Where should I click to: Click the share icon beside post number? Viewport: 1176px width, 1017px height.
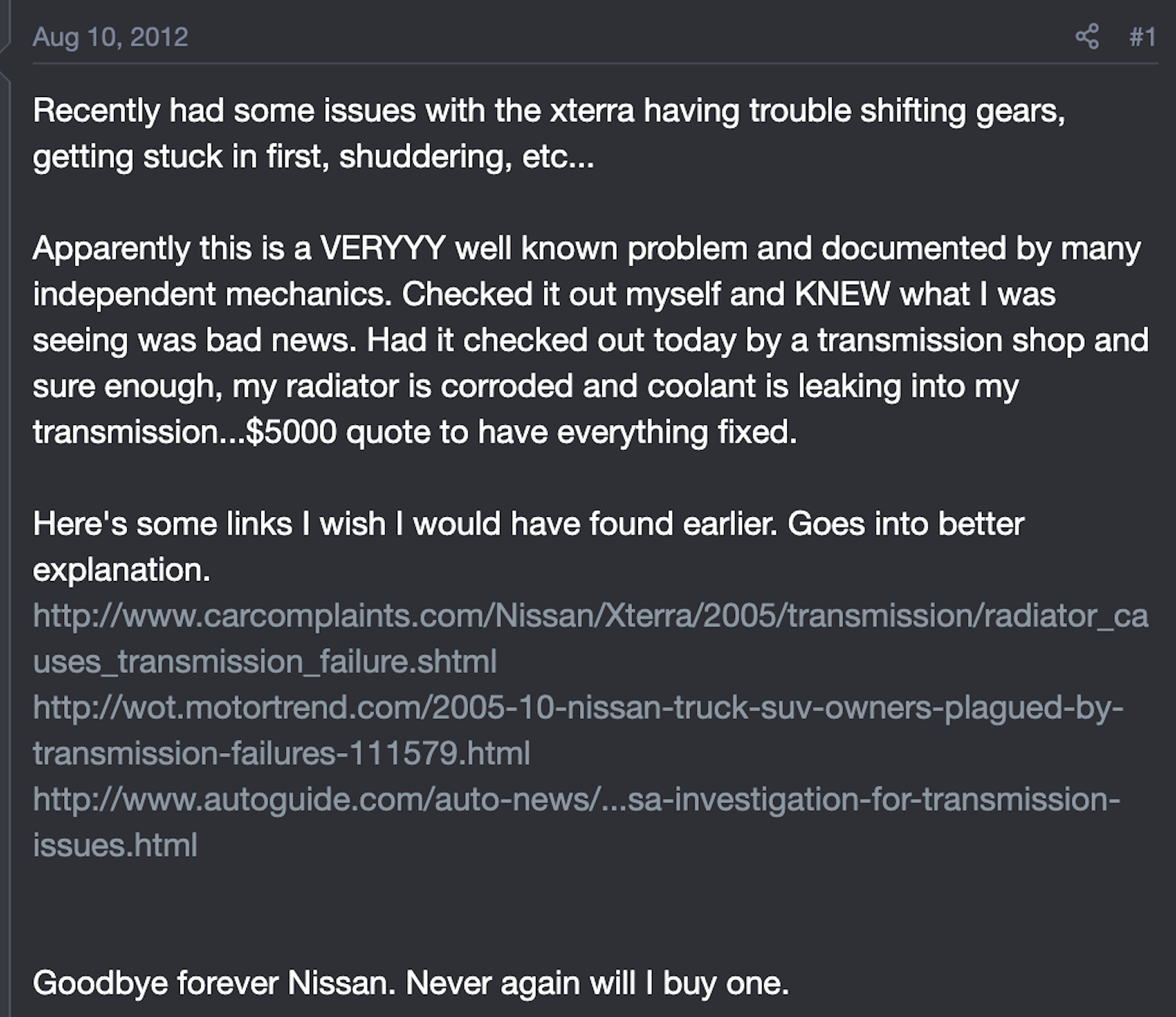pyautogui.click(x=1086, y=37)
